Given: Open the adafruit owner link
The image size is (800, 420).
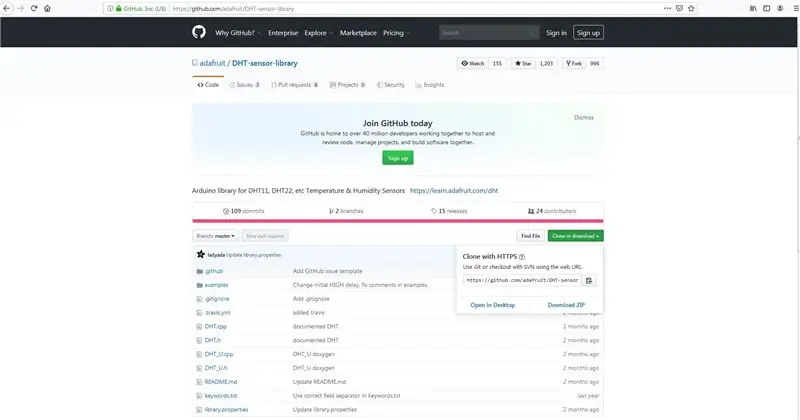Looking at the screenshot, I should pos(212,63).
